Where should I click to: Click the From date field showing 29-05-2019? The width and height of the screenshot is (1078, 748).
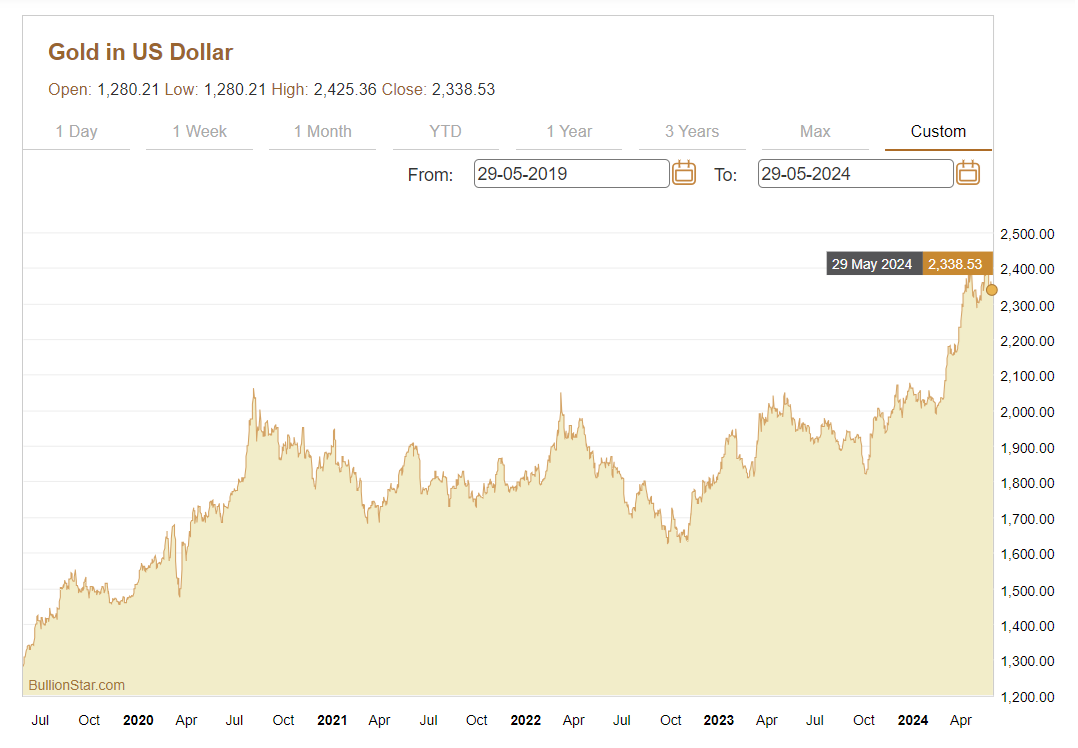click(571, 174)
